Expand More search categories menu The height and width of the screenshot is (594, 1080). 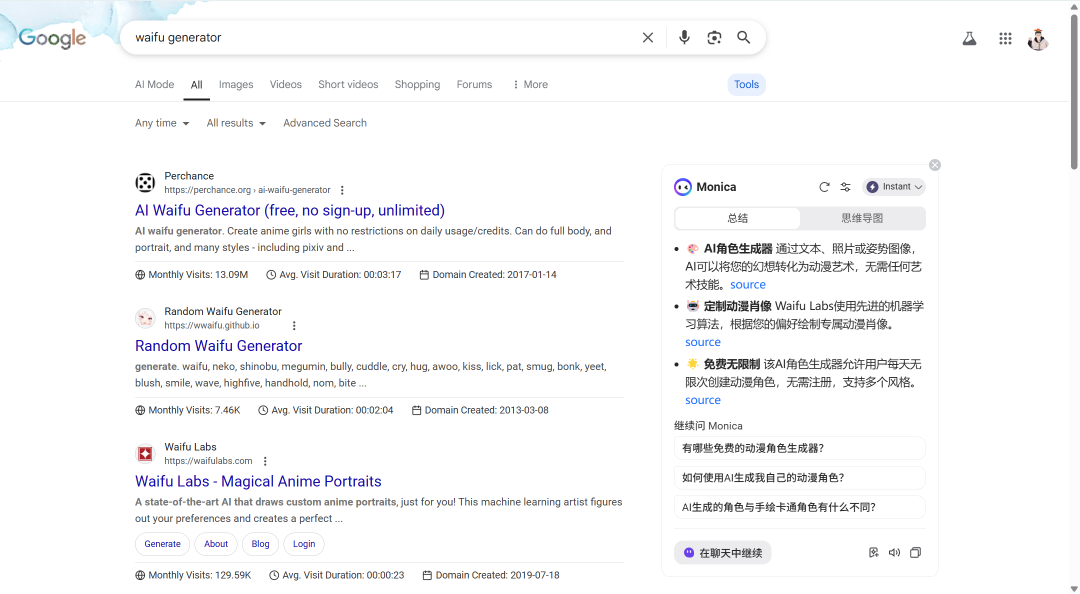point(530,85)
